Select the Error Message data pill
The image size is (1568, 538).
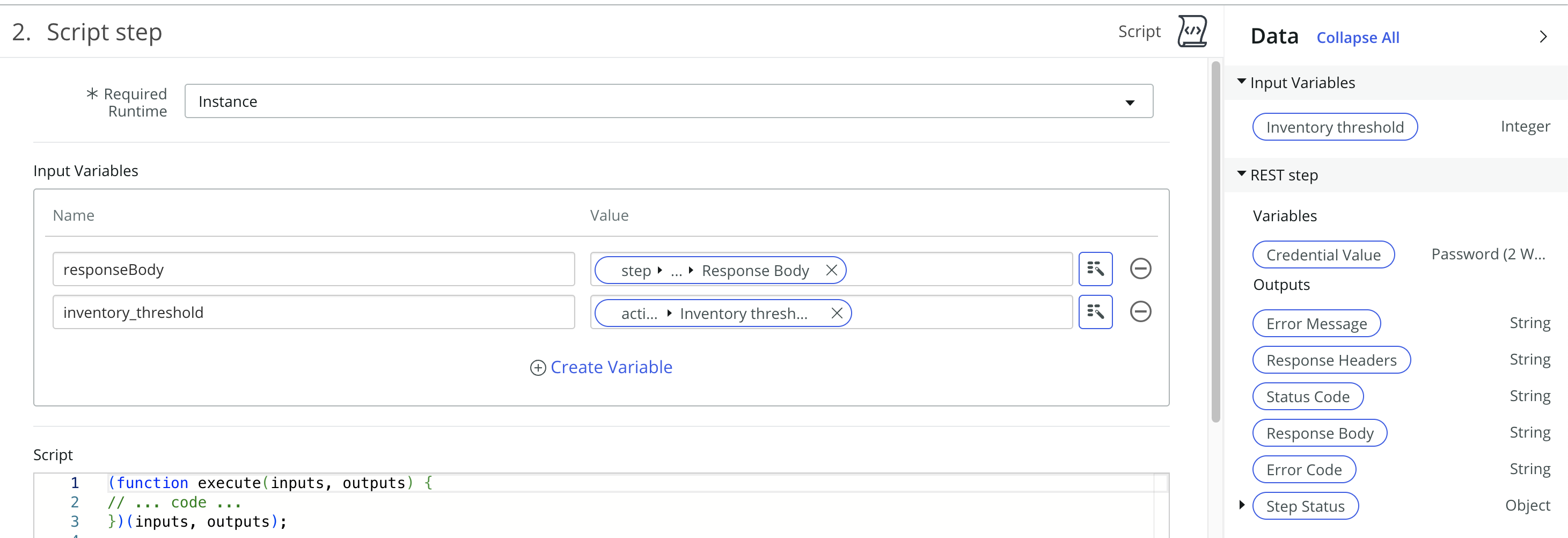1316,324
